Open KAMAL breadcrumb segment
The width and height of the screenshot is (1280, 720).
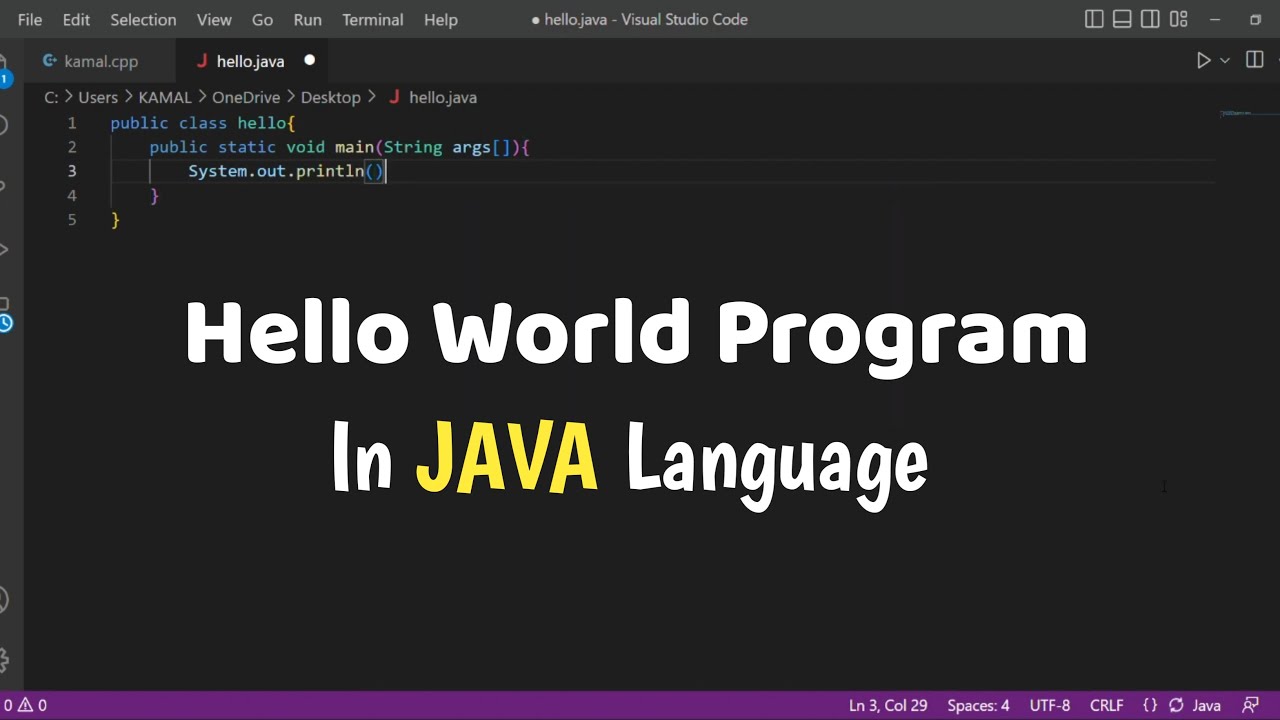tap(165, 97)
